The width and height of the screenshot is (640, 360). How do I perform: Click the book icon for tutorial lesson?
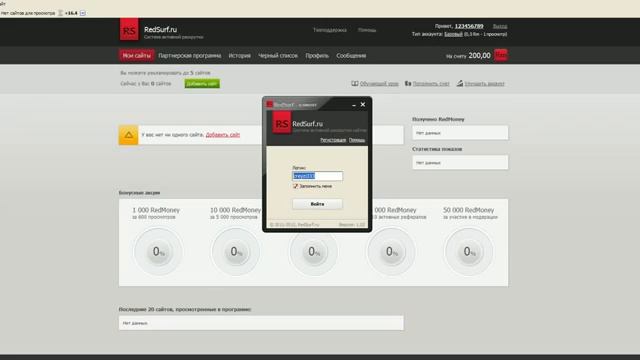coord(355,83)
